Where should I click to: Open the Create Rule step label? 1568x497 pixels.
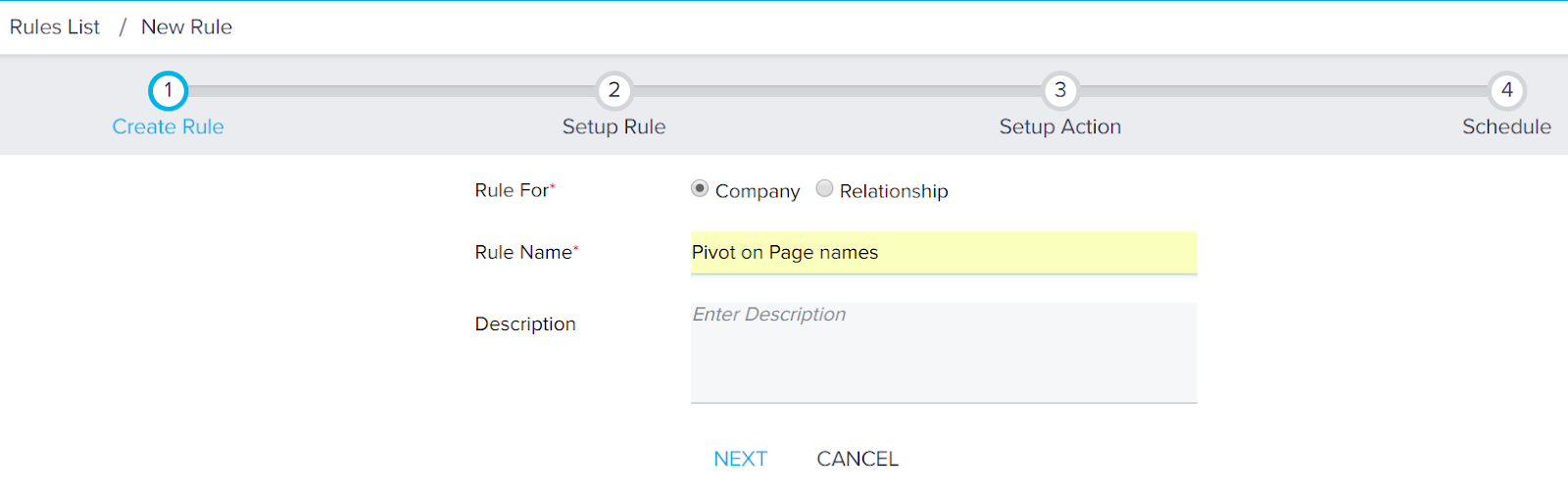(x=168, y=126)
